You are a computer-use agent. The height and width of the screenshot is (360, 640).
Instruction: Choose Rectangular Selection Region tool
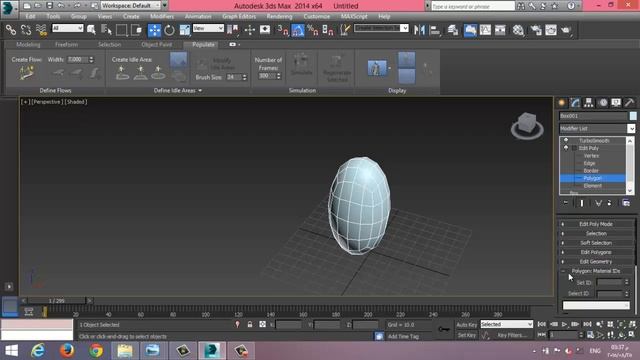[121, 30]
